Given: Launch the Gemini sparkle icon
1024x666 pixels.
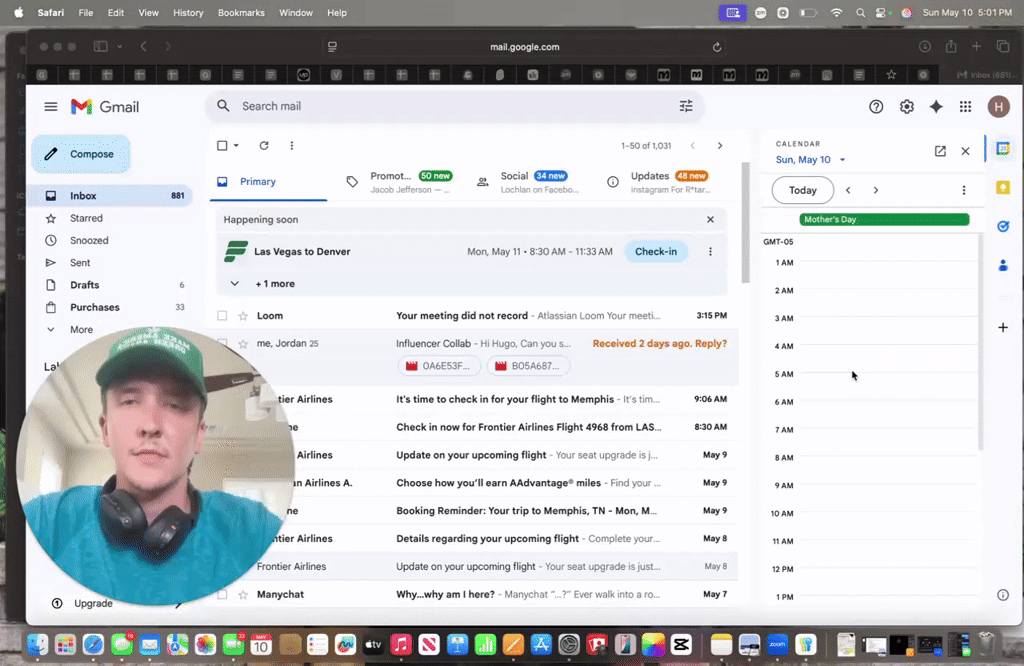Looking at the screenshot, I should [936, 106].
